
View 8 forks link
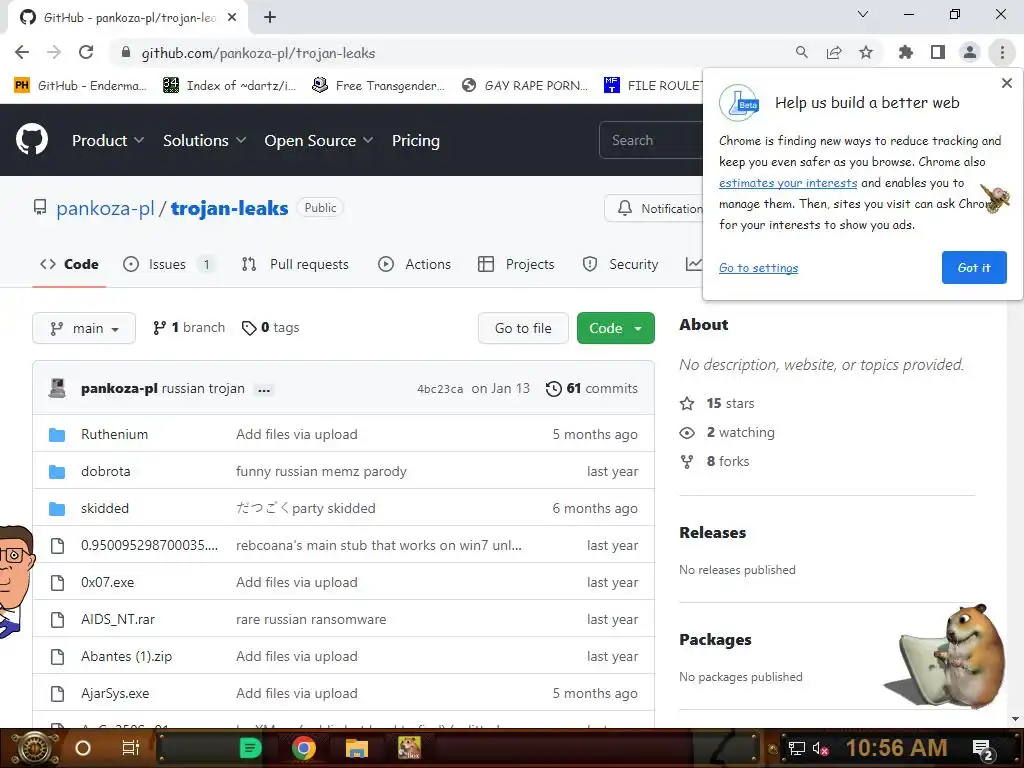tap(714, 461)
